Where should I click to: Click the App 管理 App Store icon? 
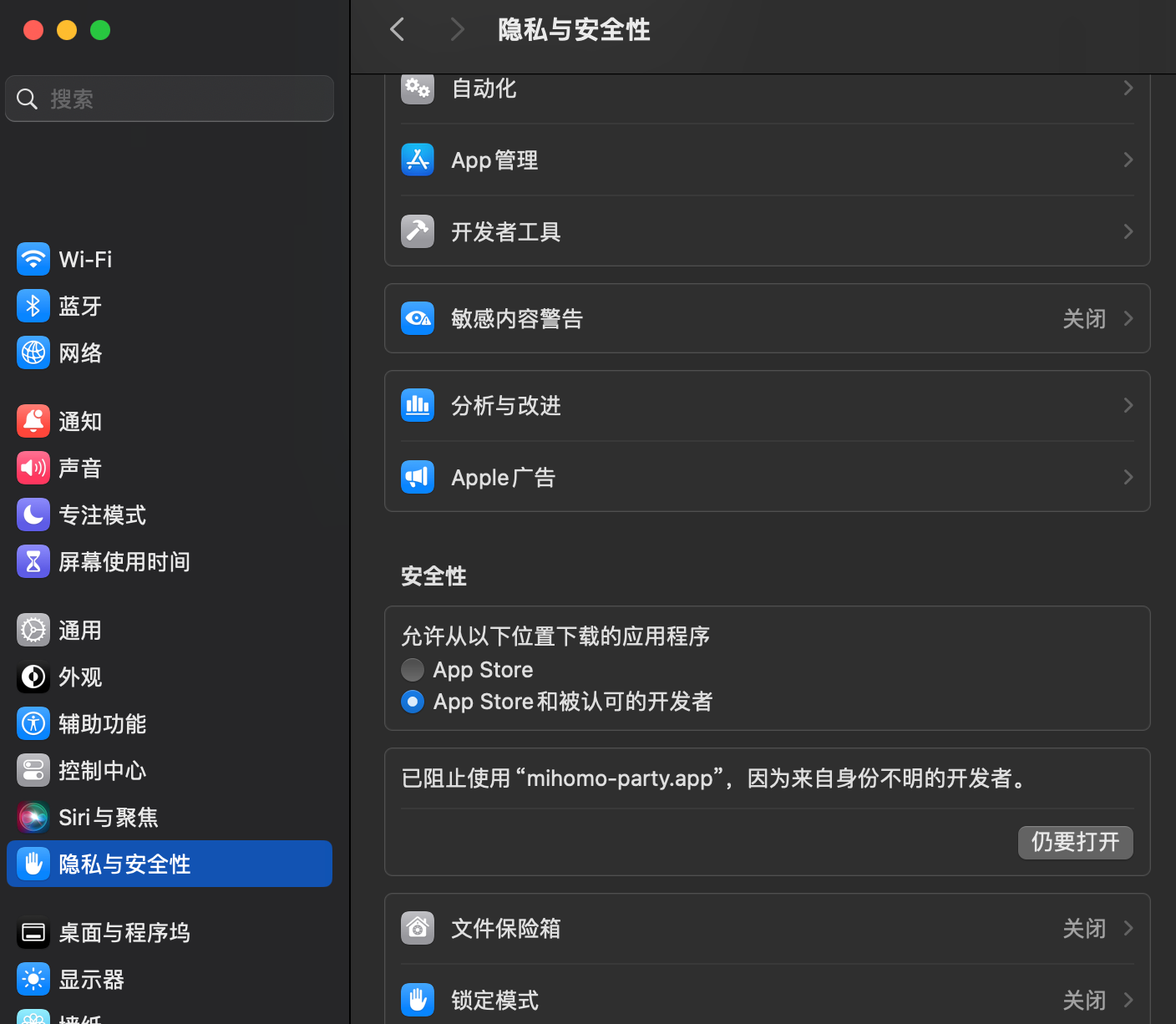point(418,160)
